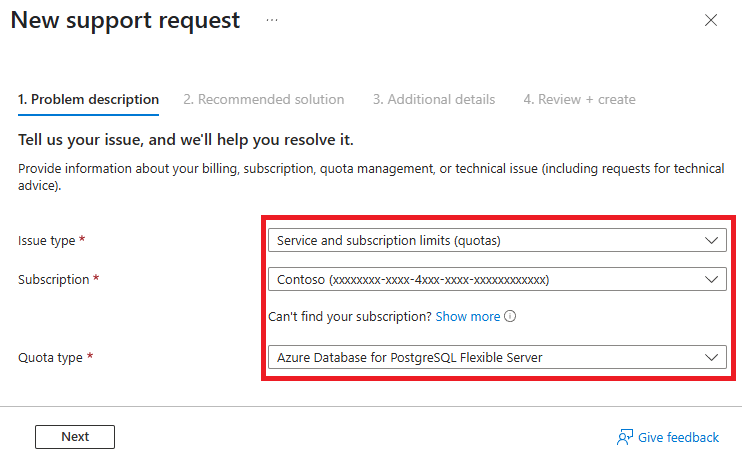
Task: Click Service and subscription limits value
Action: pos(388,240)
